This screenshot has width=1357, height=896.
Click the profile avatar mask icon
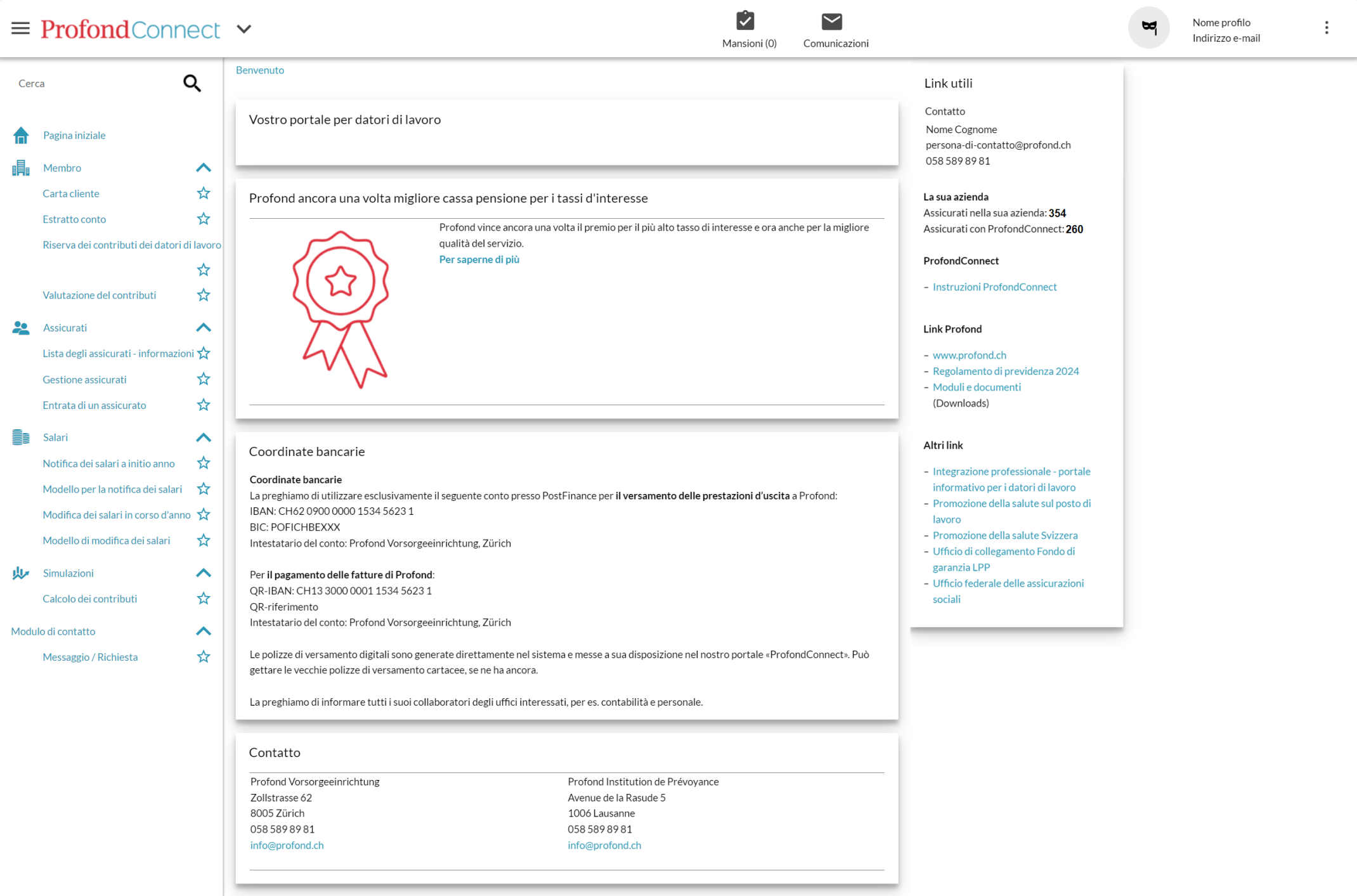pos(1148,28)
